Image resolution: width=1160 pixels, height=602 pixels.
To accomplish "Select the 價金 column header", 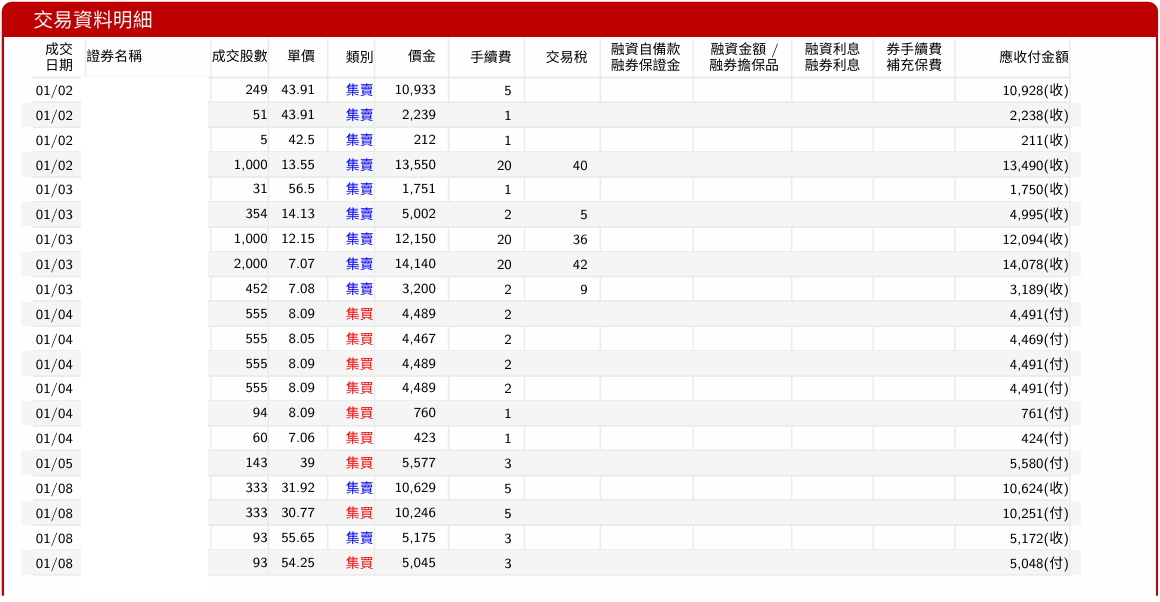I will point(422,56).
